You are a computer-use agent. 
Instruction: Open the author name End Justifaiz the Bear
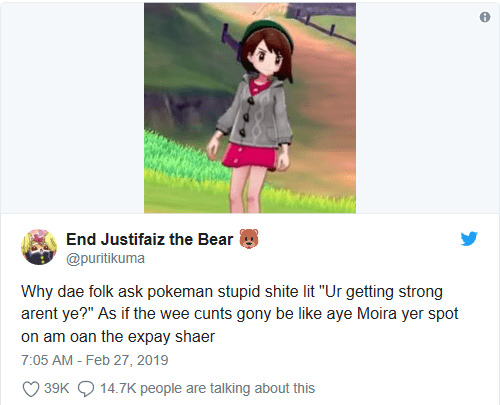[149, 239]
